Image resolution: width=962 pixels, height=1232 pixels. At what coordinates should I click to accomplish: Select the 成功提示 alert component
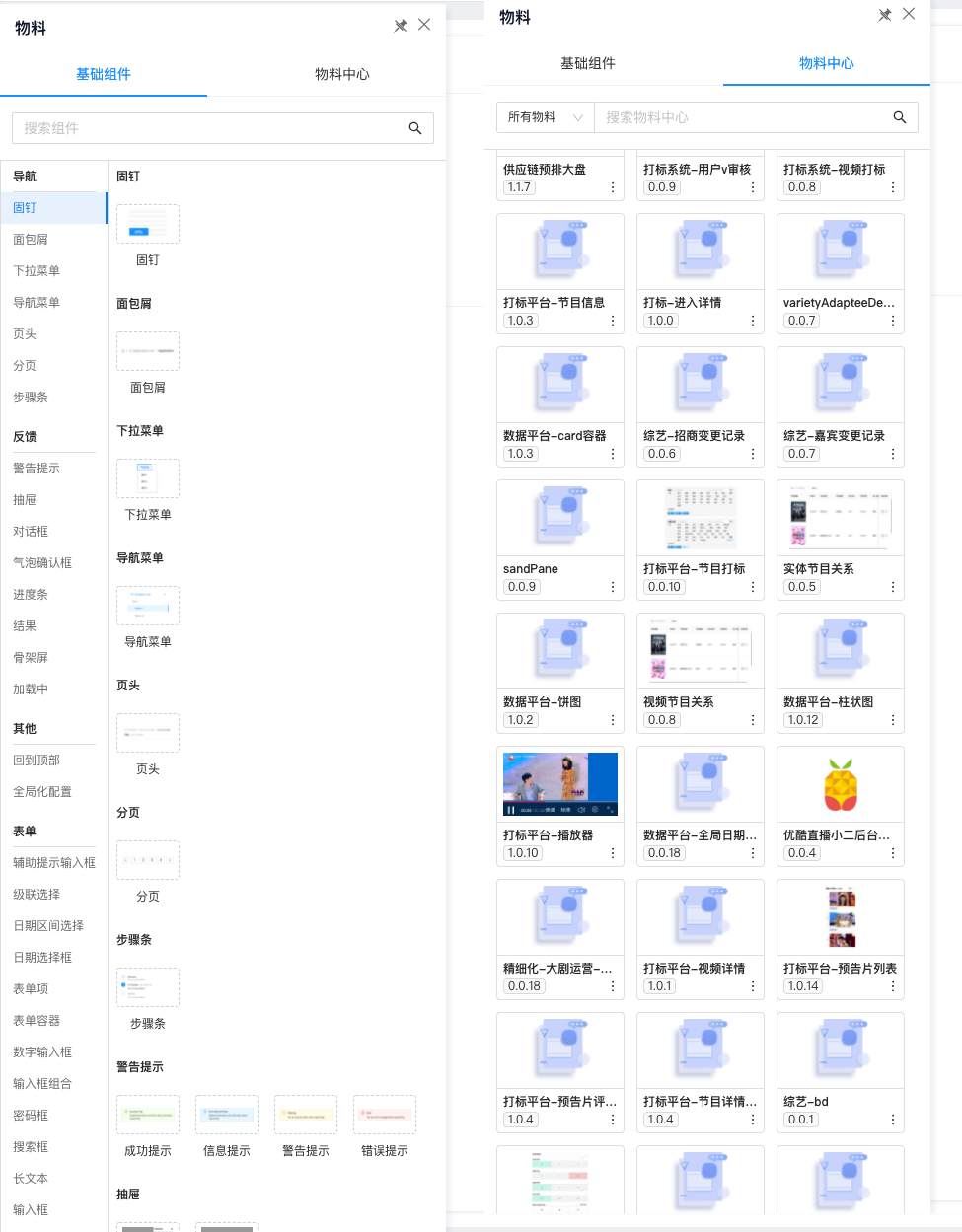pyautogui.click(x=148, y=1115)
